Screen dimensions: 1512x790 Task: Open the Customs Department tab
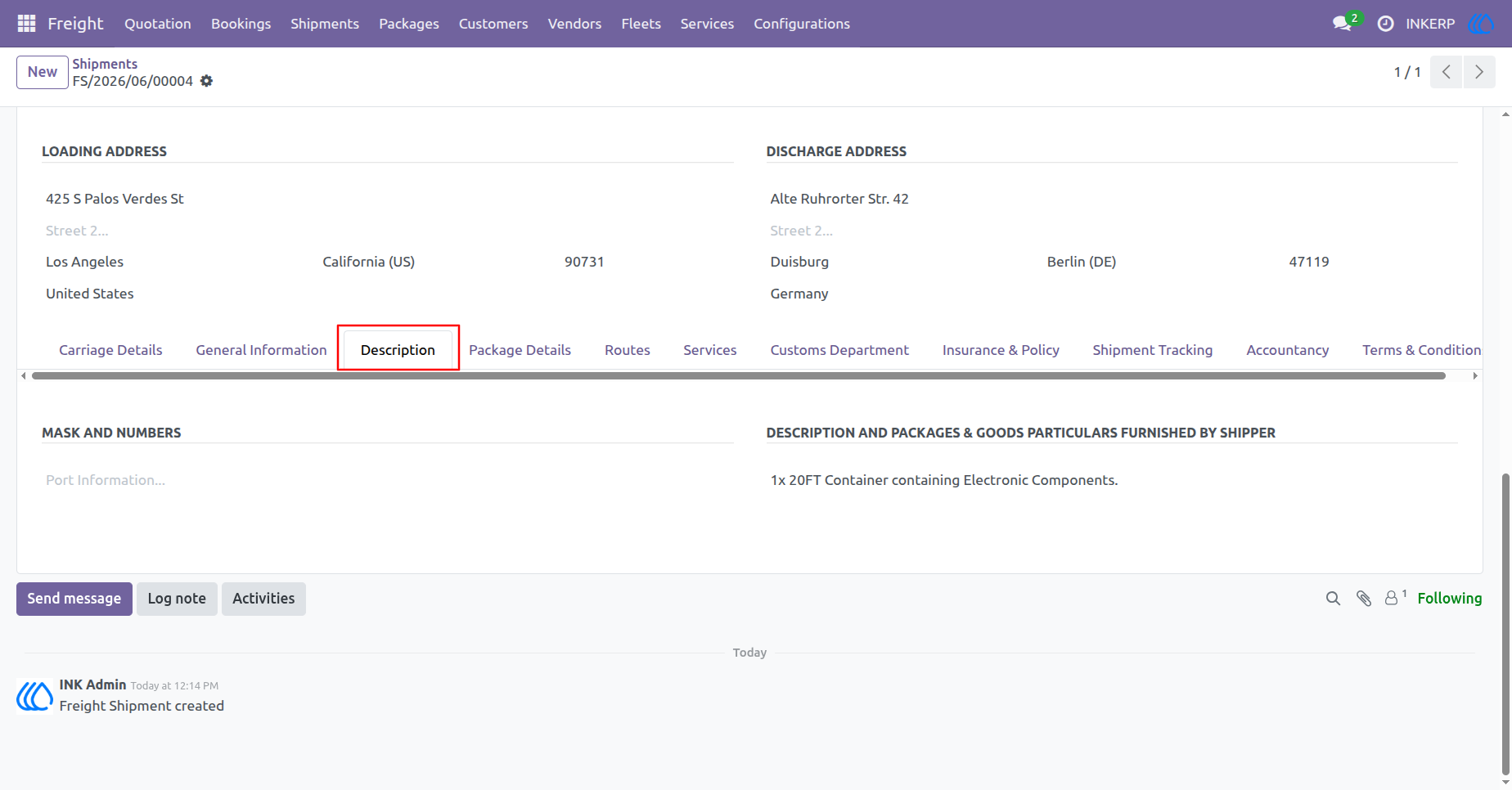pos(839,350)
